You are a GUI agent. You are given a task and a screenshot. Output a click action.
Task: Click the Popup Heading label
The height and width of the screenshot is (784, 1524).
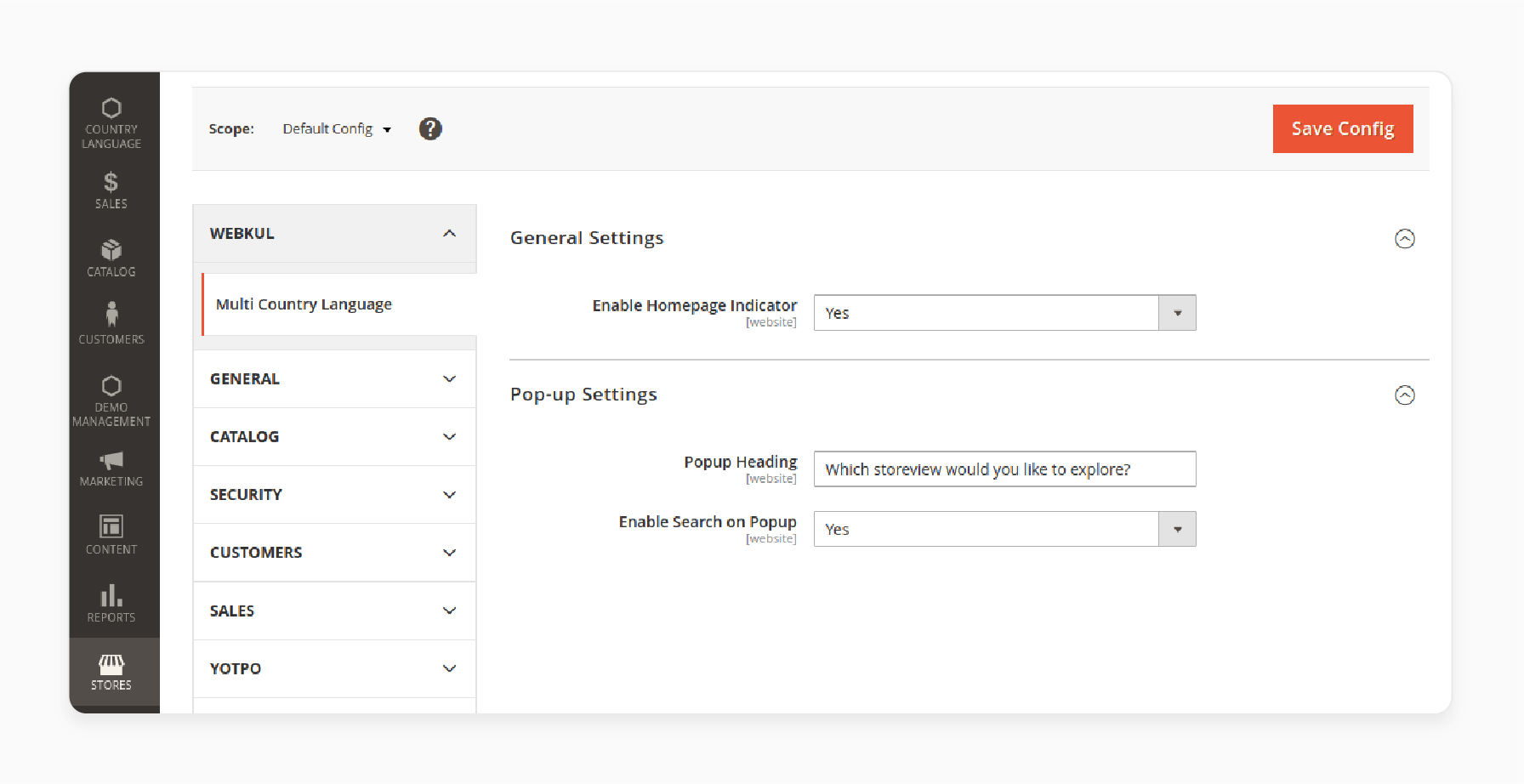click(x=741, y=462)
